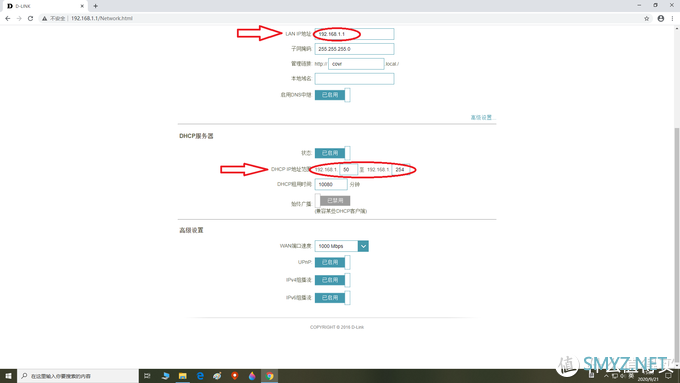The width and height of the screenshot is (680, 383).
Task: Open the blue bird app on taskbar
Action: 165,376
